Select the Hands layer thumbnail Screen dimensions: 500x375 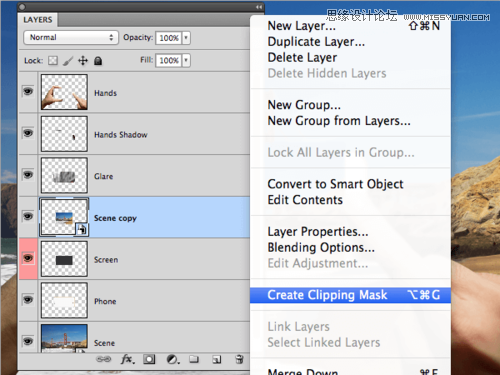(64, 92)
